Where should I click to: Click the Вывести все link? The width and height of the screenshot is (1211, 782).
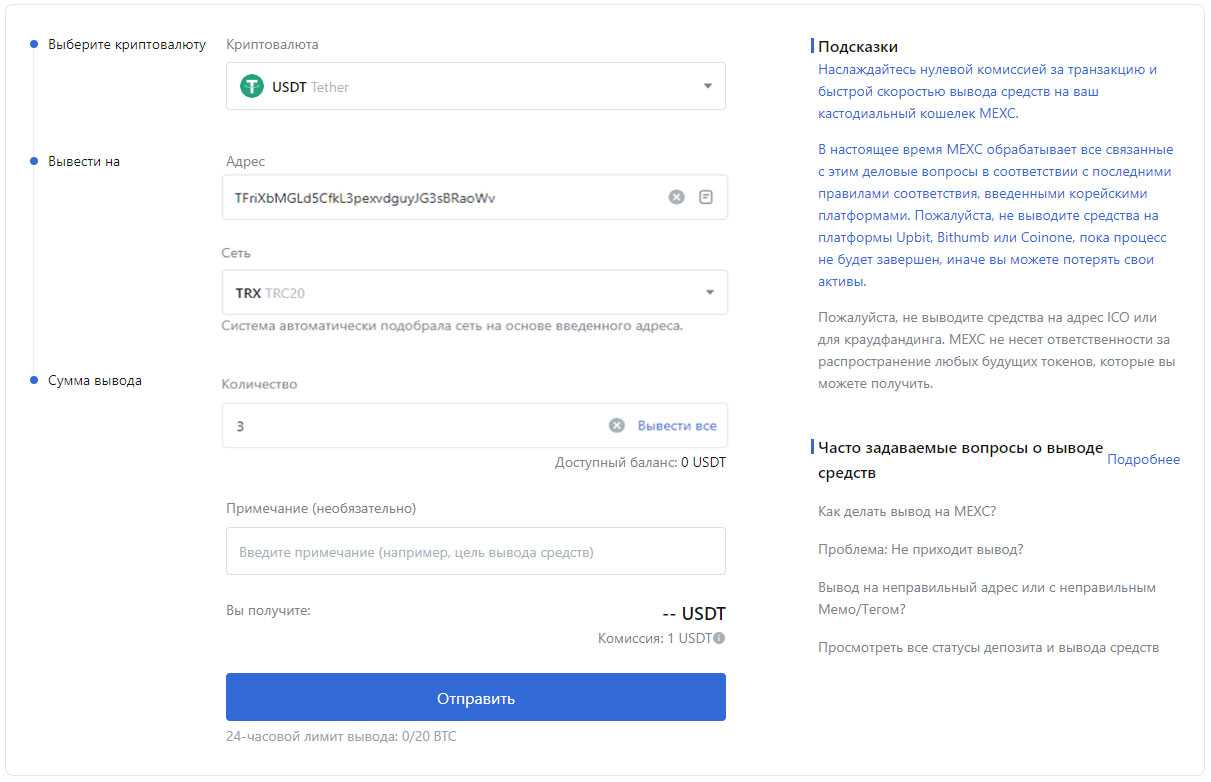point(677,426)
